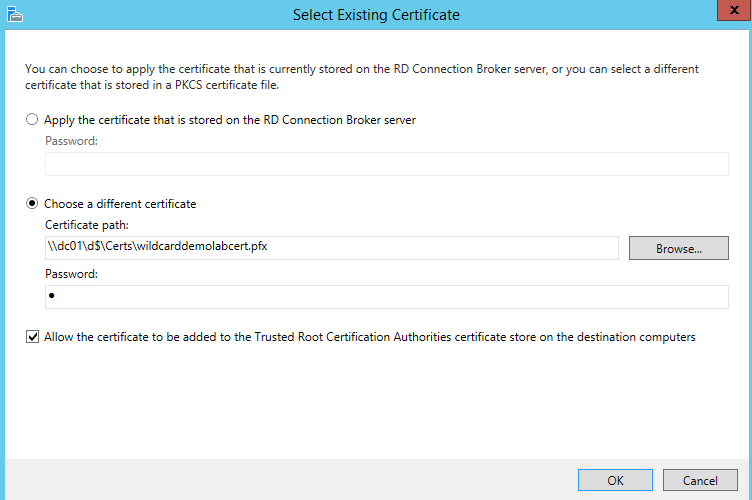Select the Choose a different certificate radio button
Viewport: 752px width, 500px height.
[x=33, y=204]
